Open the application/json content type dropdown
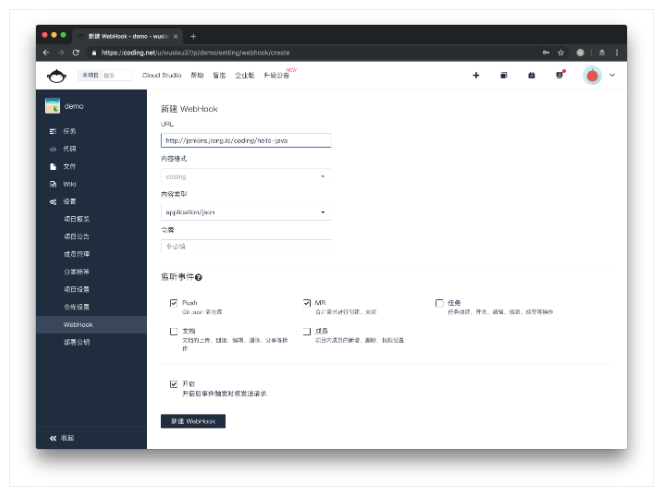 click(x=246, y=212)
